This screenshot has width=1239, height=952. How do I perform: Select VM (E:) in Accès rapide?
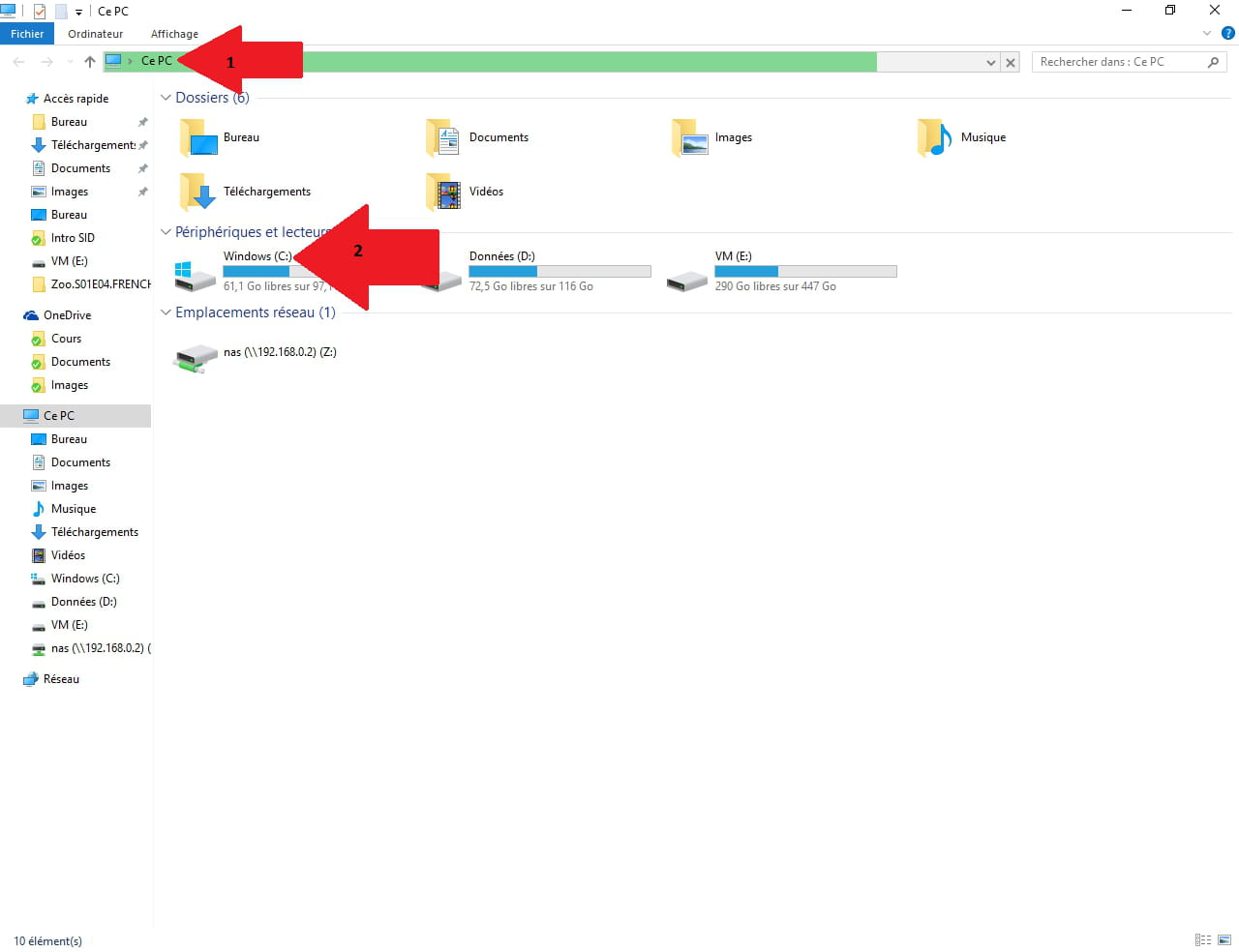[69, 261]
